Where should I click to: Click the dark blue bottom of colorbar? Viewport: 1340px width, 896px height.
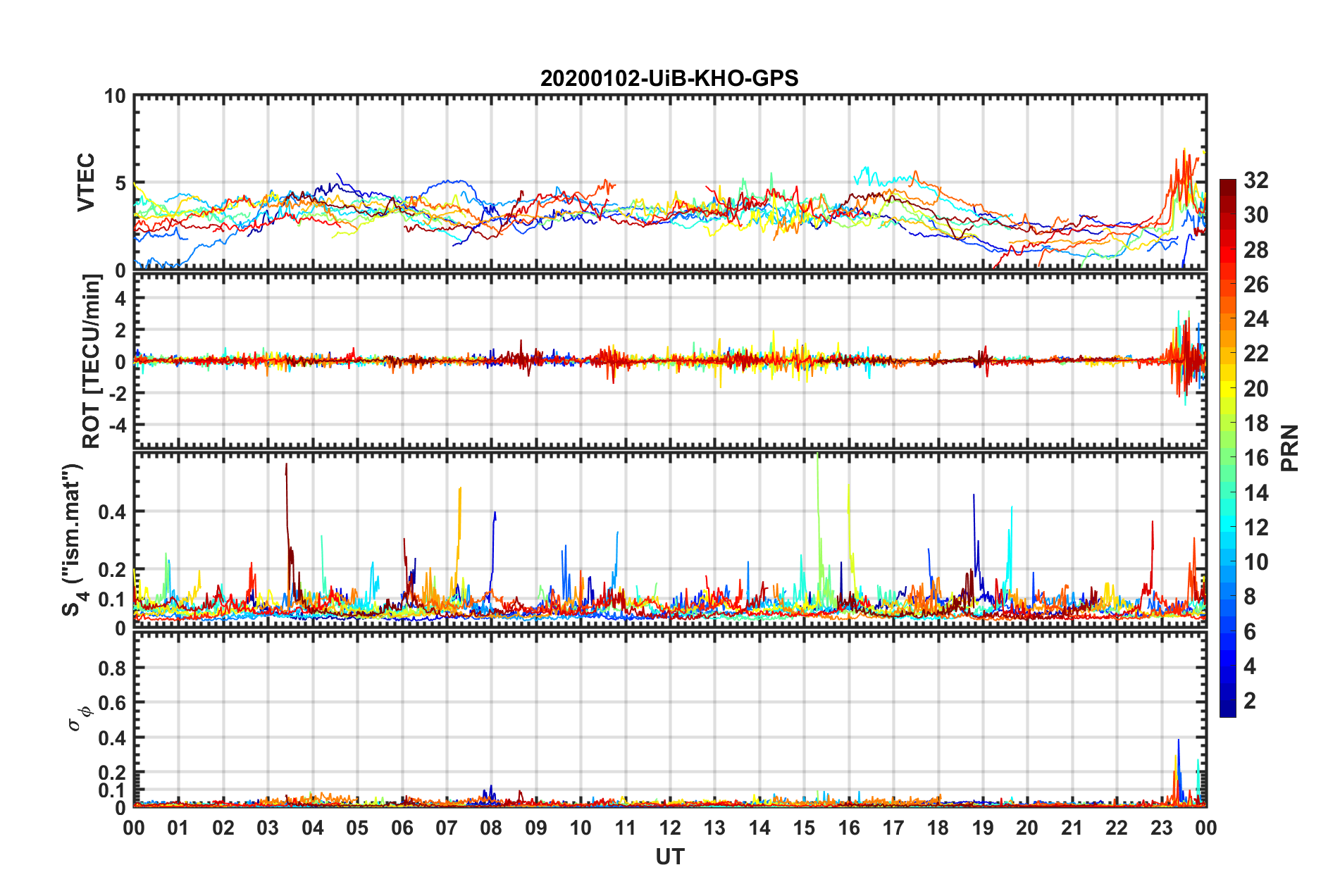pyautogui.click(x=1228, y=709)
